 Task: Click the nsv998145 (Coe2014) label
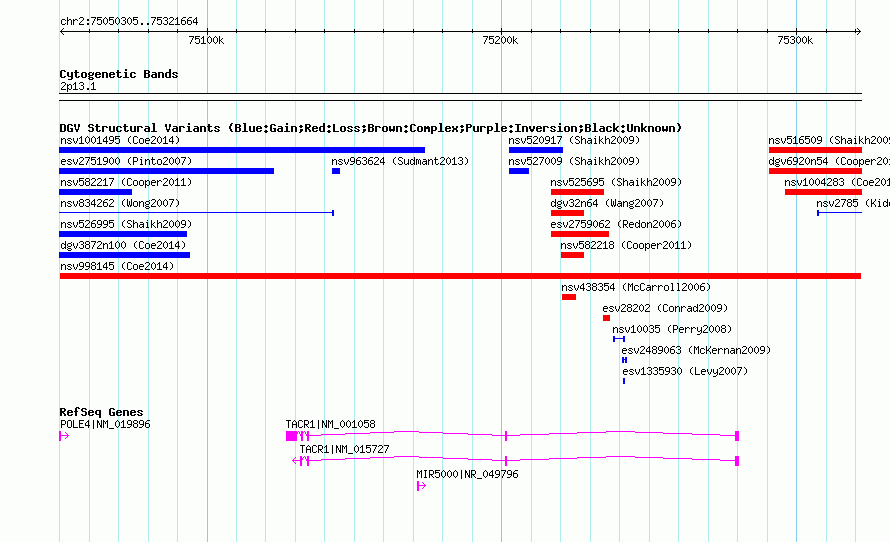tap(117, 266)
